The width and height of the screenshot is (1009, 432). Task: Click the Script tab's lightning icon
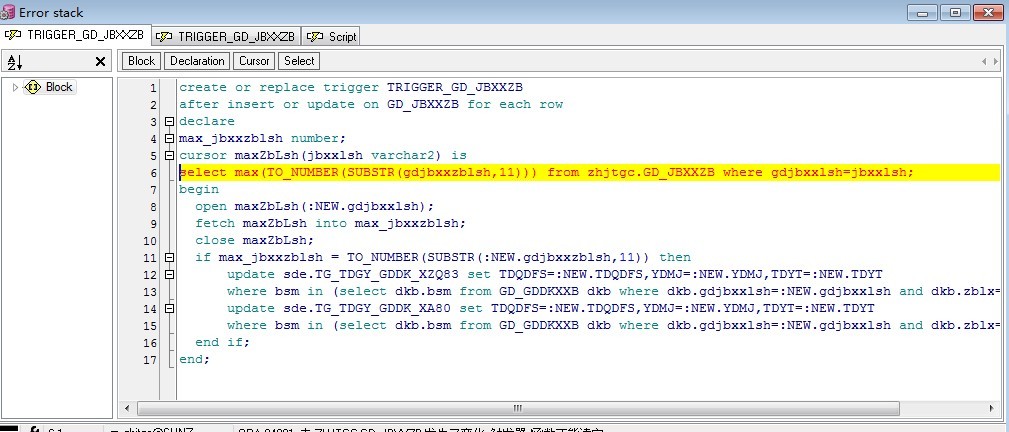click(x=315, y=36)
